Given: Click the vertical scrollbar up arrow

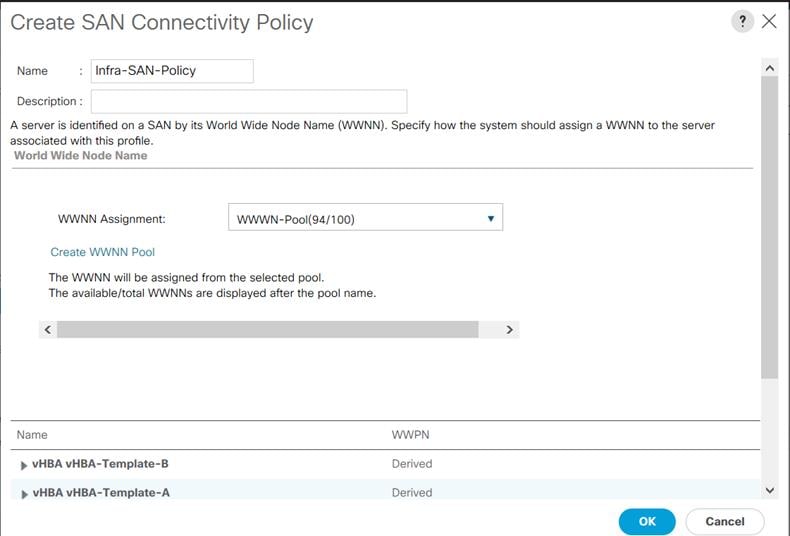Looking at the screenshot, I should tap(769, 67).
